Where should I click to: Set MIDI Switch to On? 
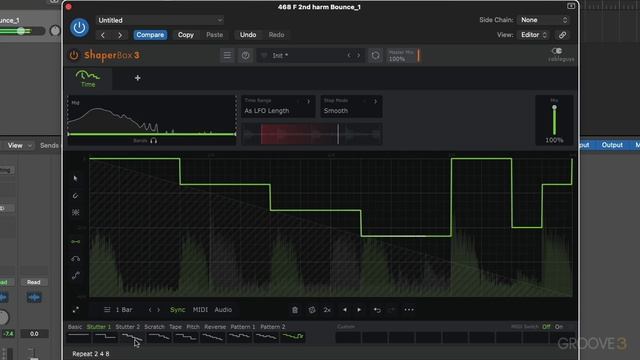tap(559, 327)
